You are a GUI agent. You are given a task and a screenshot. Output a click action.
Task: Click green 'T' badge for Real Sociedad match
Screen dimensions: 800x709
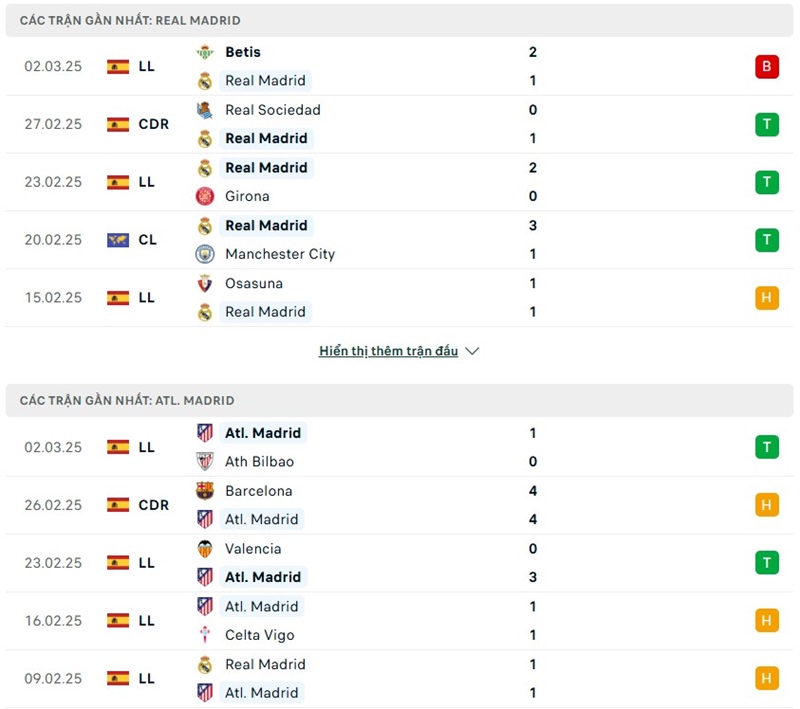[767, 125]
